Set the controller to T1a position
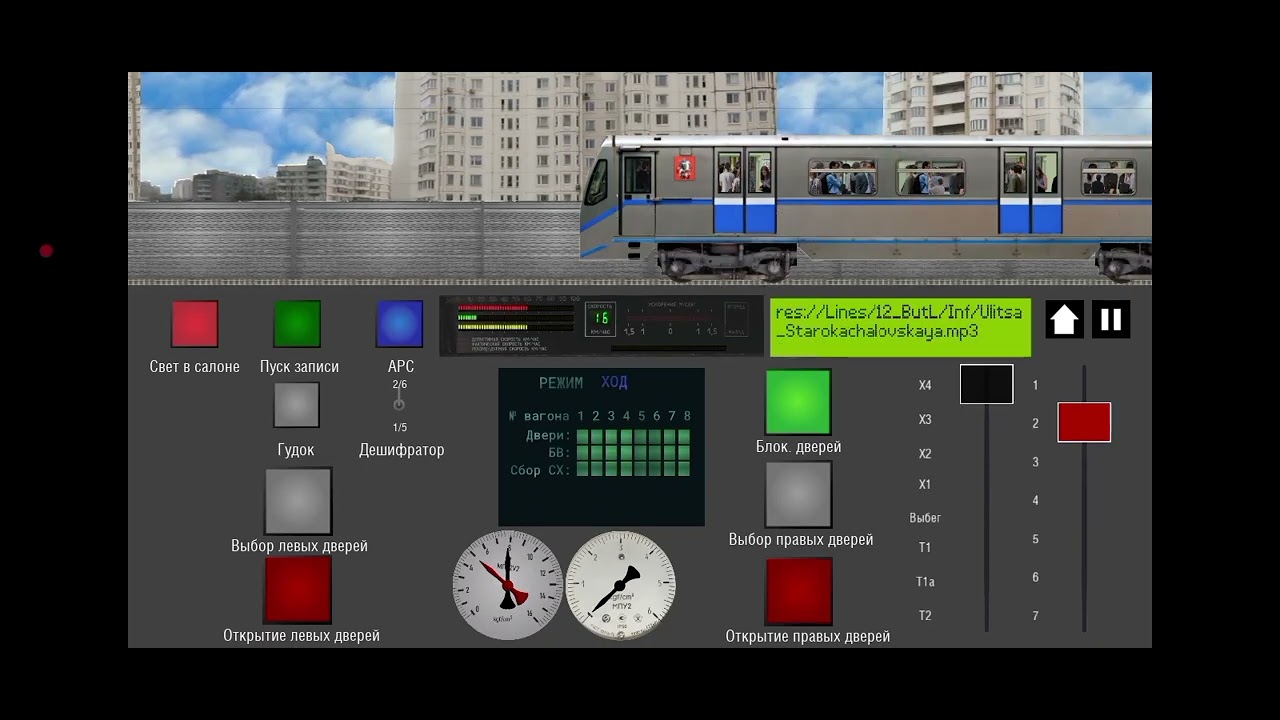 [x=925, y=582]
